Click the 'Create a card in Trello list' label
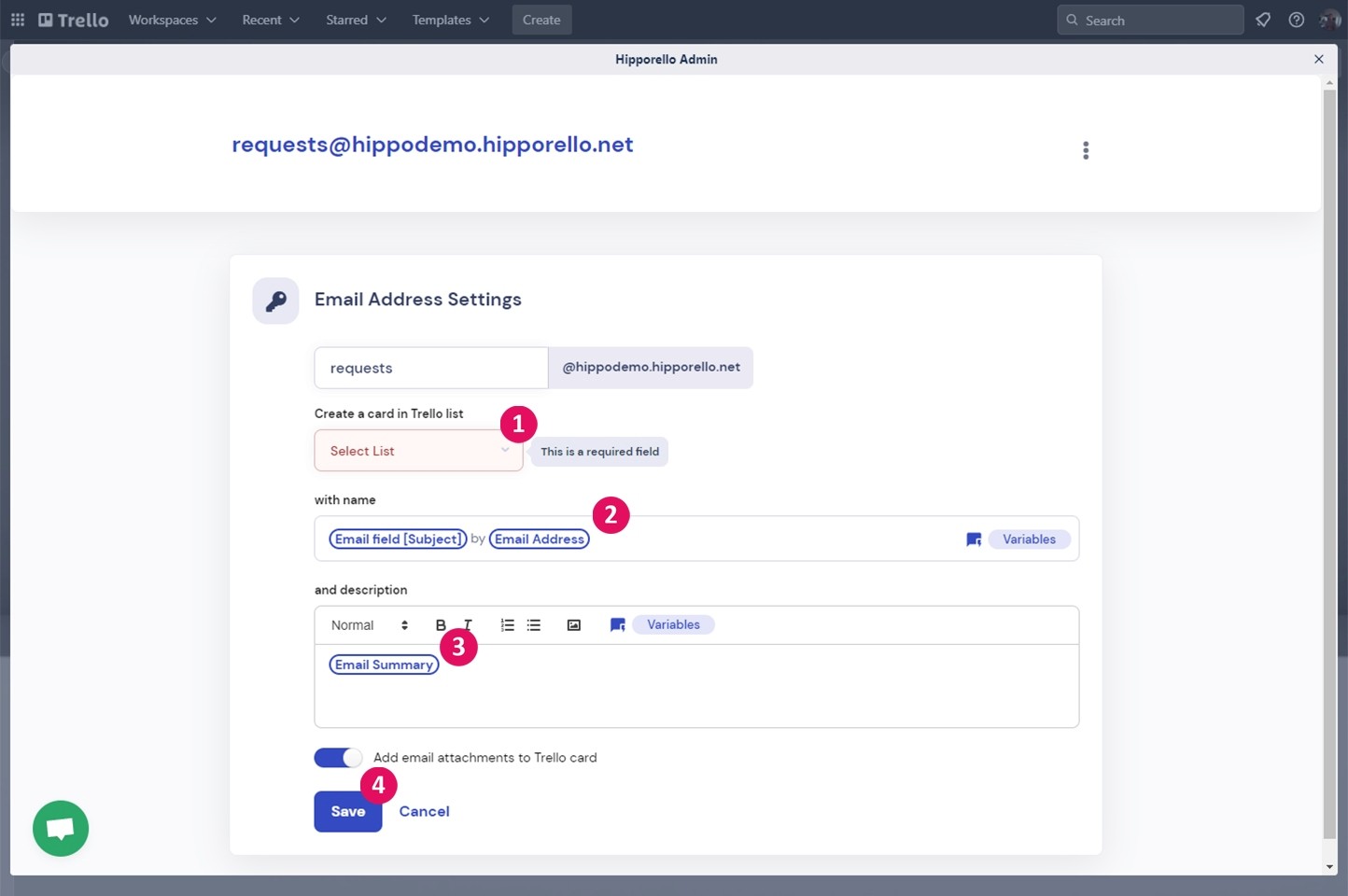The height and width of the screenshot is (896, 1348). [x=388, y=413]
